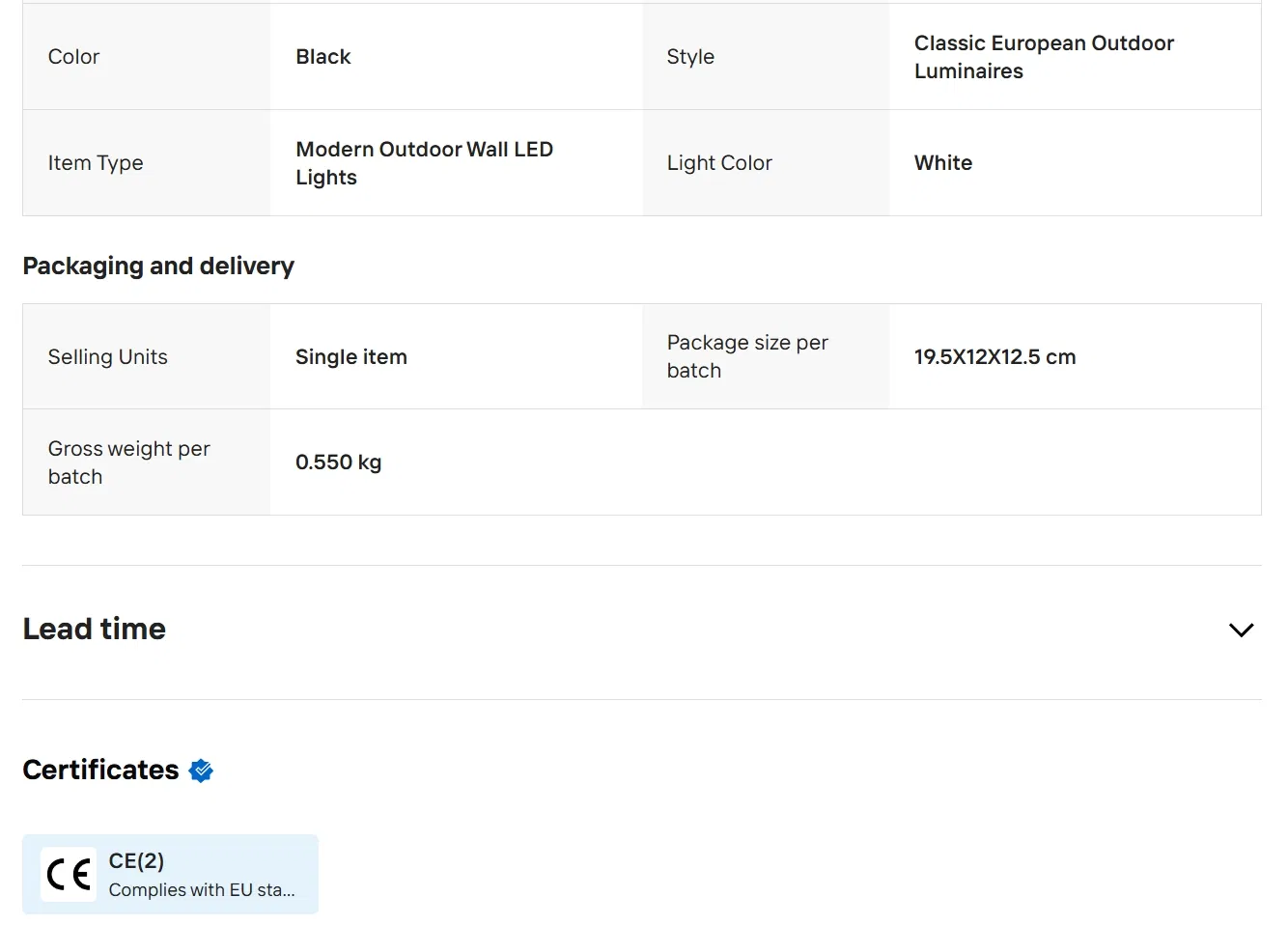Image resolution: width=1288 pixels, height=925 pixels.
Task: Expand the Lead time section chevron
Action: pos(1241,630)
